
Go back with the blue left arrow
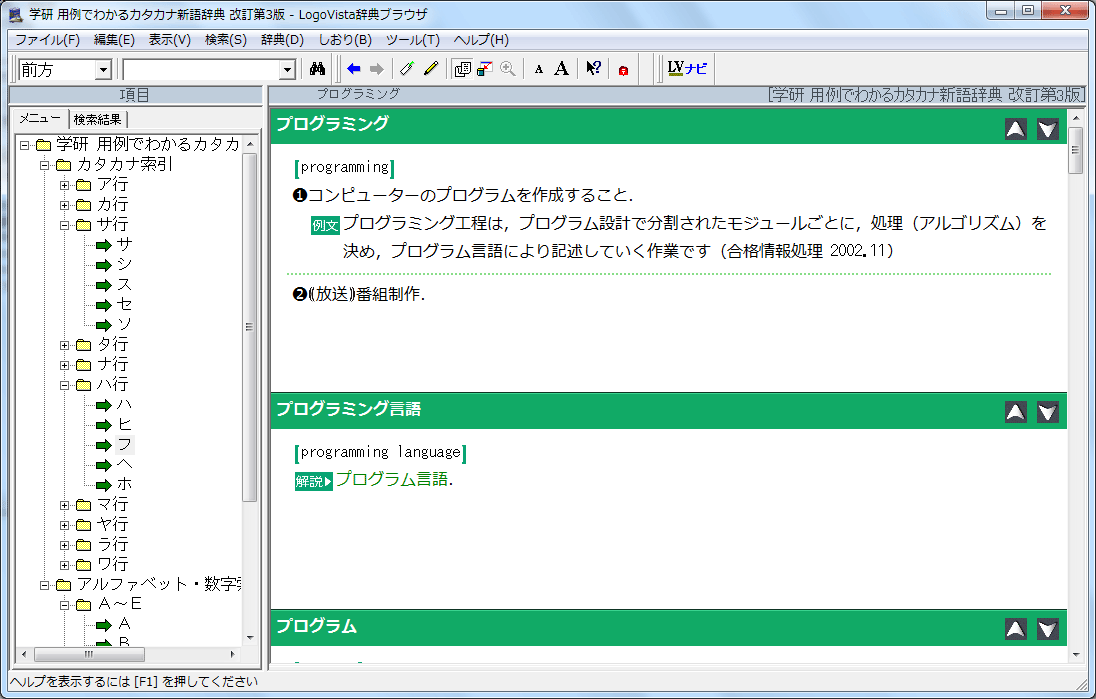pos(353,69)
